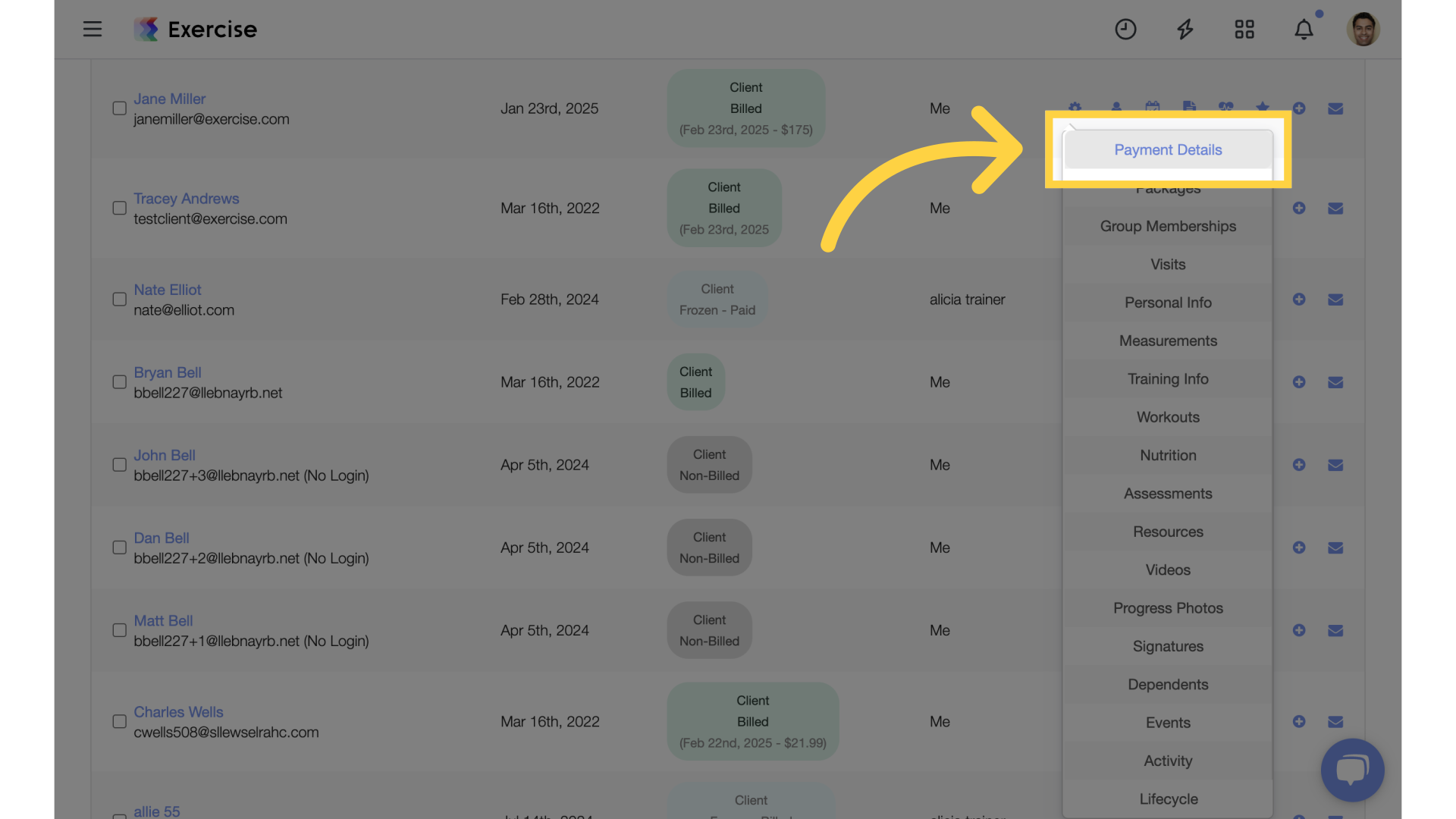Click the lightning bolt icon
The image size is (1456, 819).
[1185, 28]
